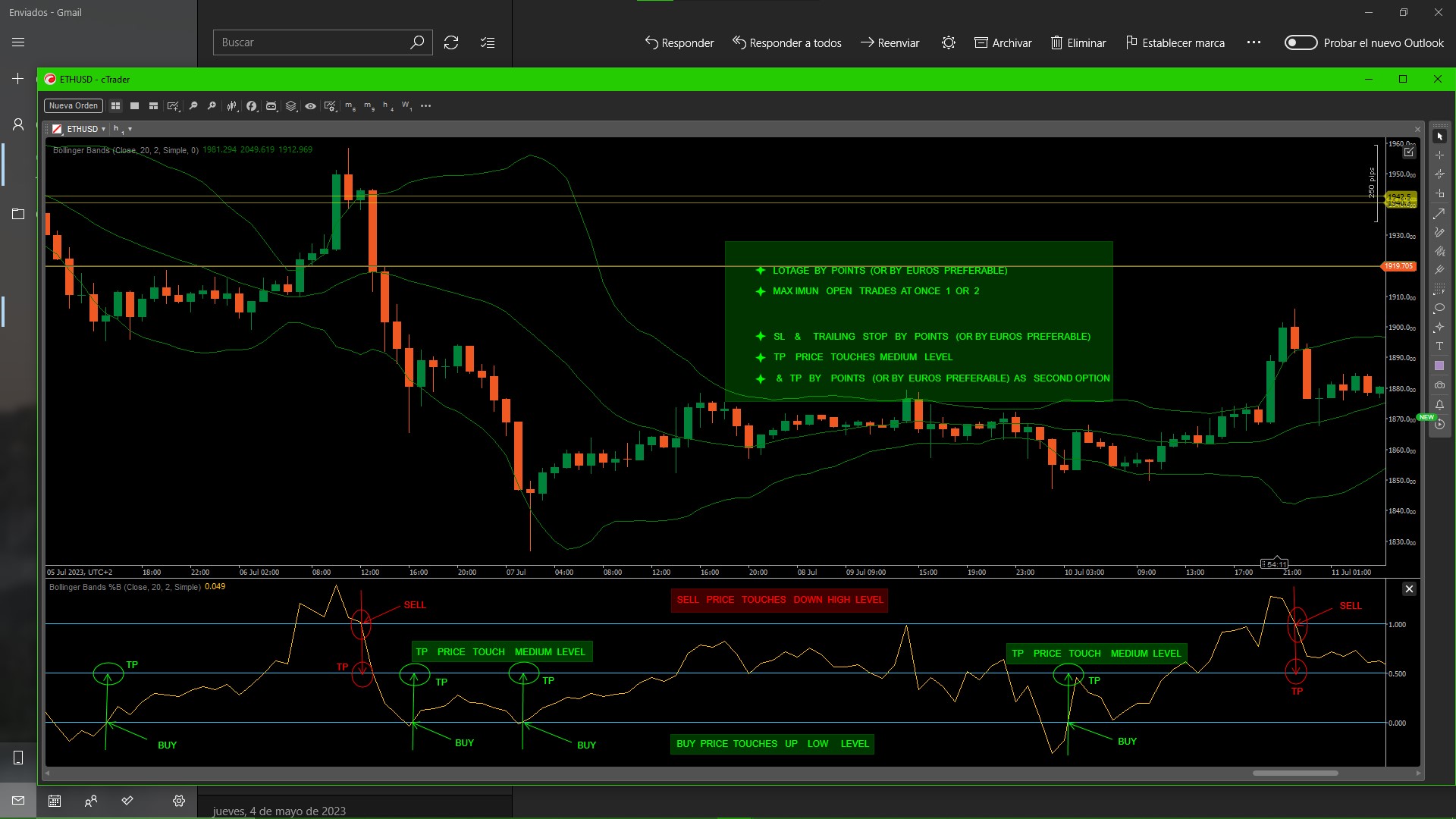Screen dimensions: 1456x819
Task: Select the single-chart layout icon
Action: (x=134, y=106)
